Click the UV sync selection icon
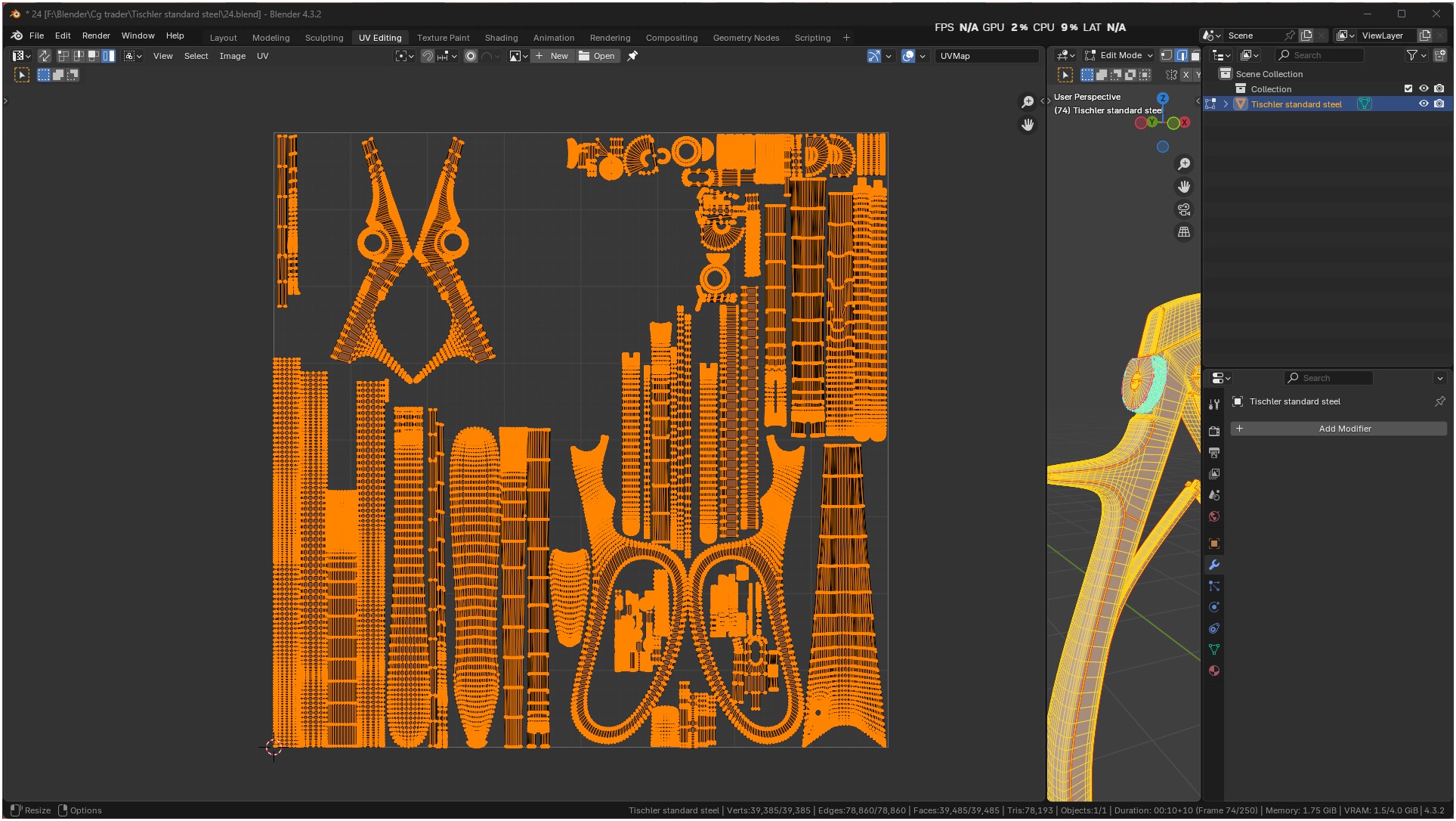 [45, 56]
